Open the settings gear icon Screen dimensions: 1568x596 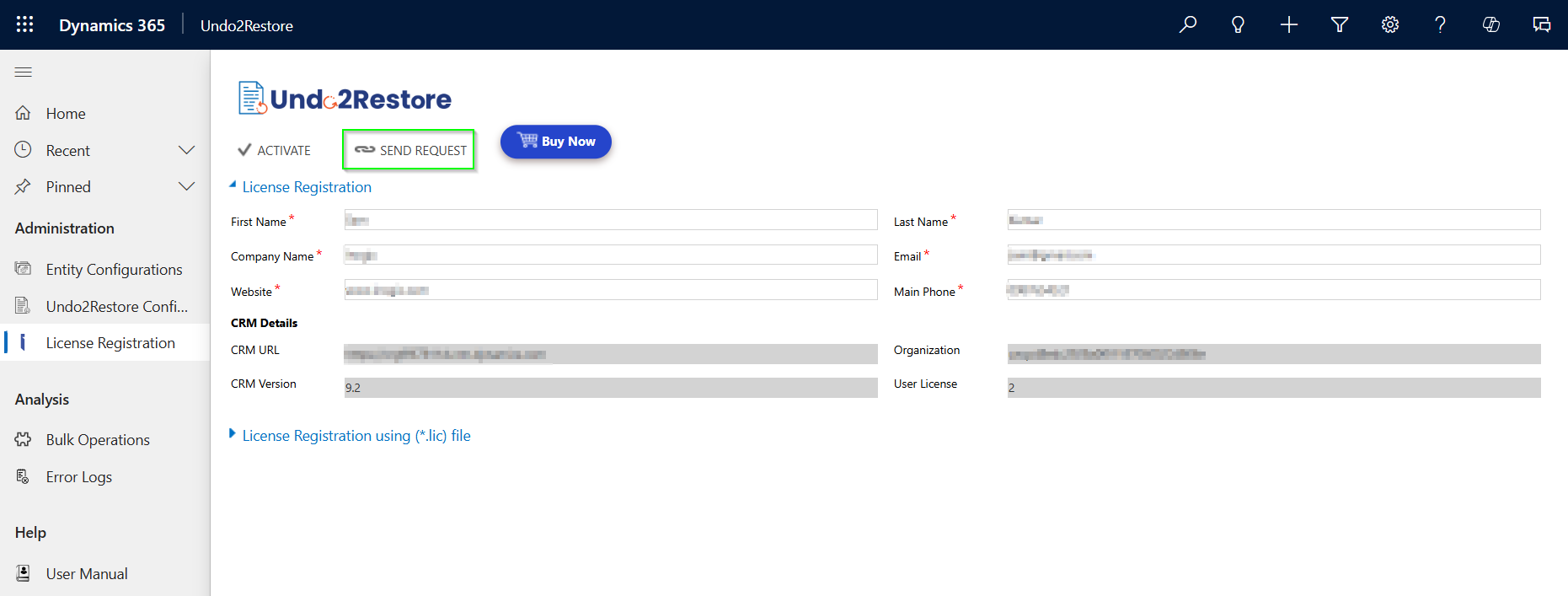1389,24
